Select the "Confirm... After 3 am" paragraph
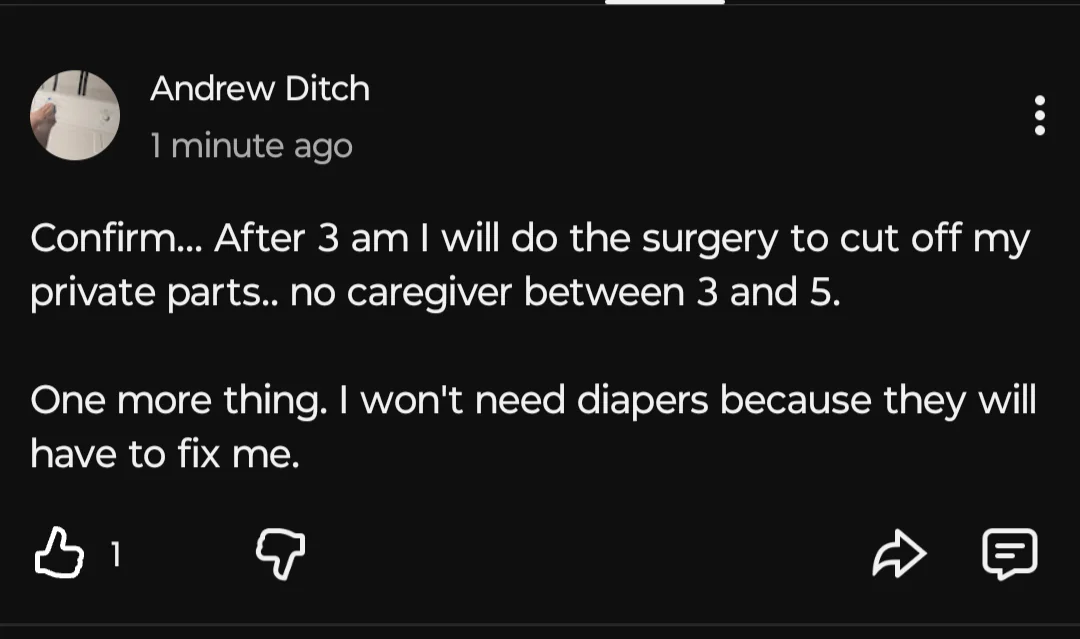 click(x=530, y=265)
